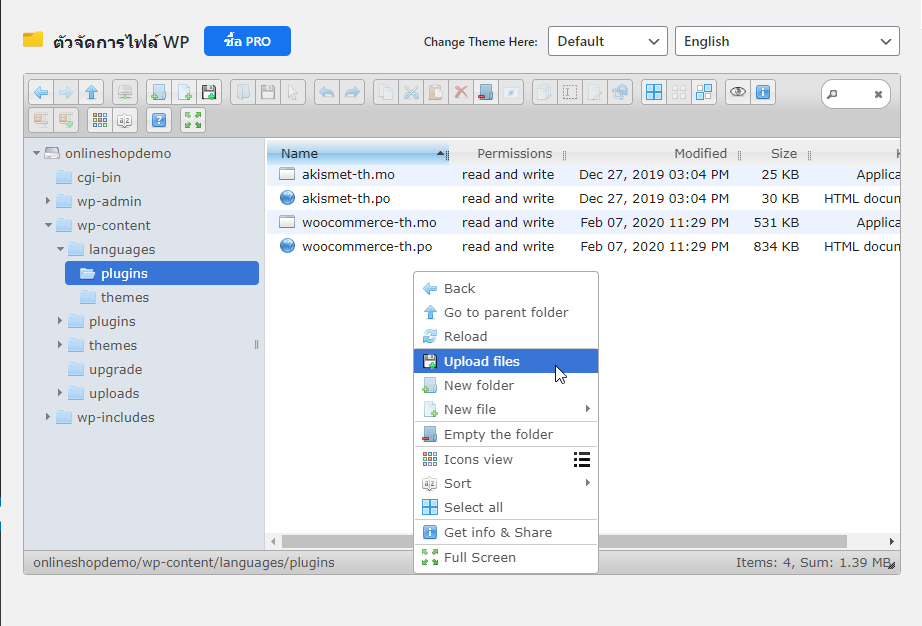Clear search with the X button
922x626 pixels.
tap(878, 94)
